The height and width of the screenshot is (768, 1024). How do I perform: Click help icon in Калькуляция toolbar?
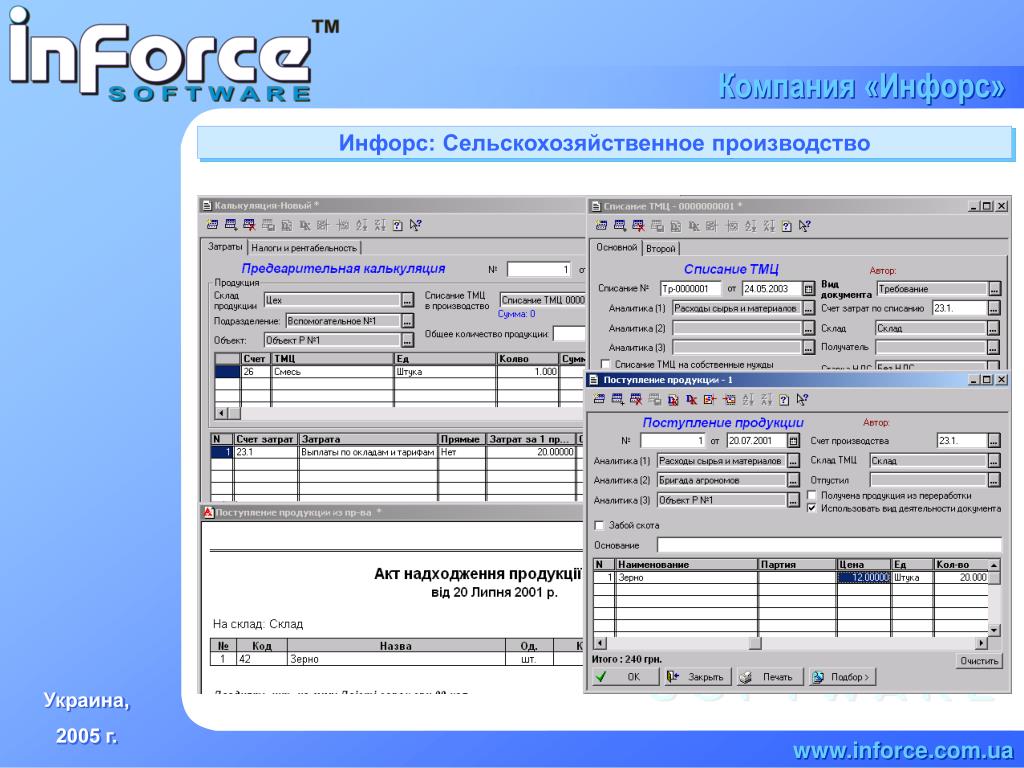[x=398, y=225]
